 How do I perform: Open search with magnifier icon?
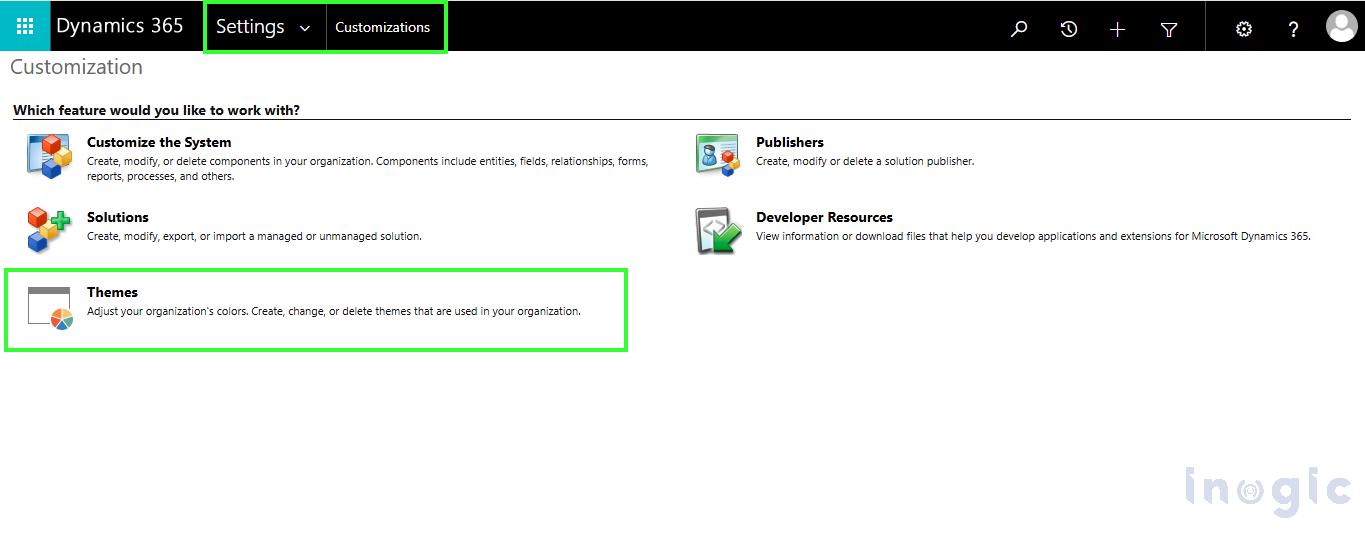[1019, 29]
